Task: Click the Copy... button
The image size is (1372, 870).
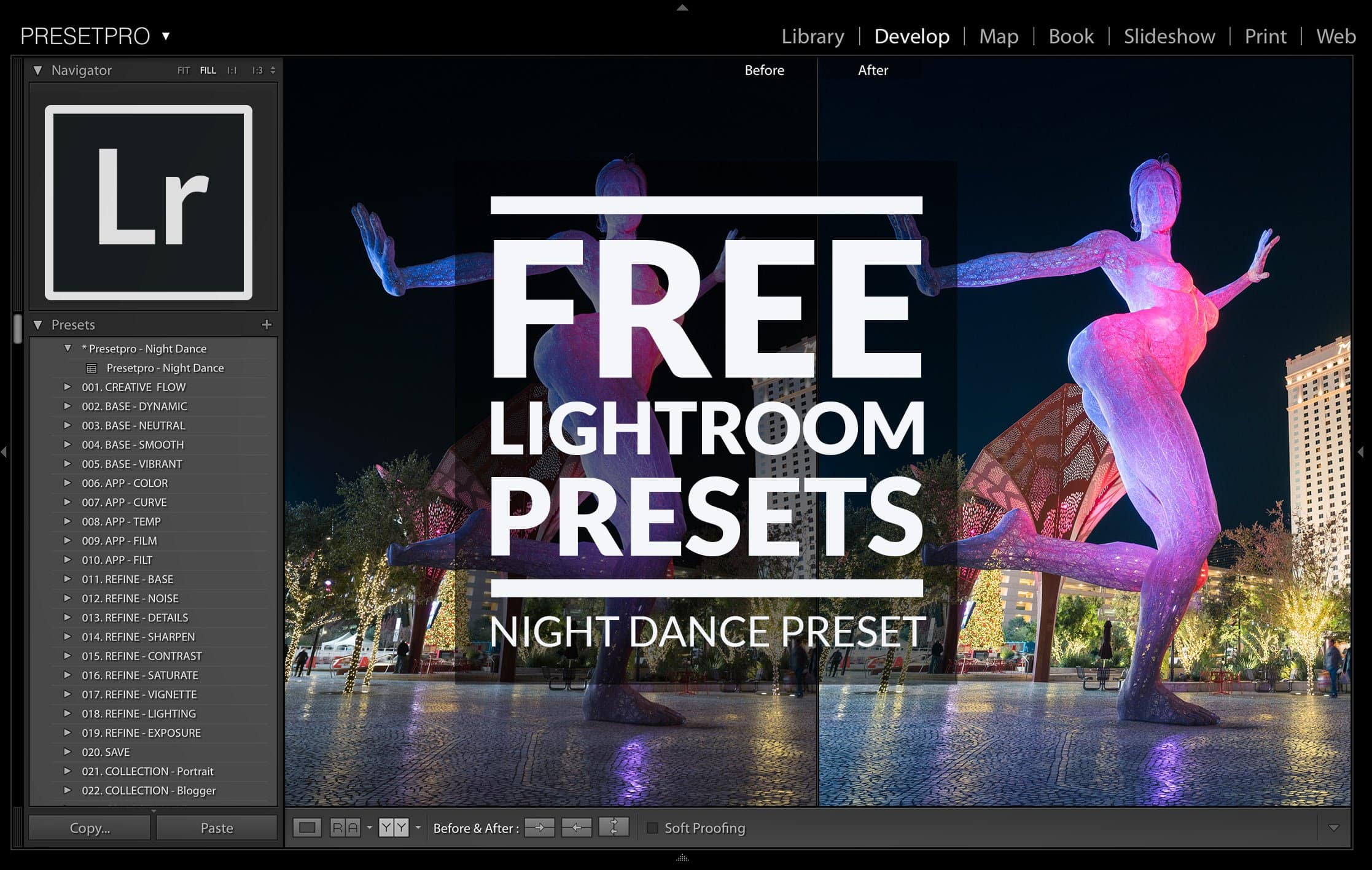Action: click(90, 828)
